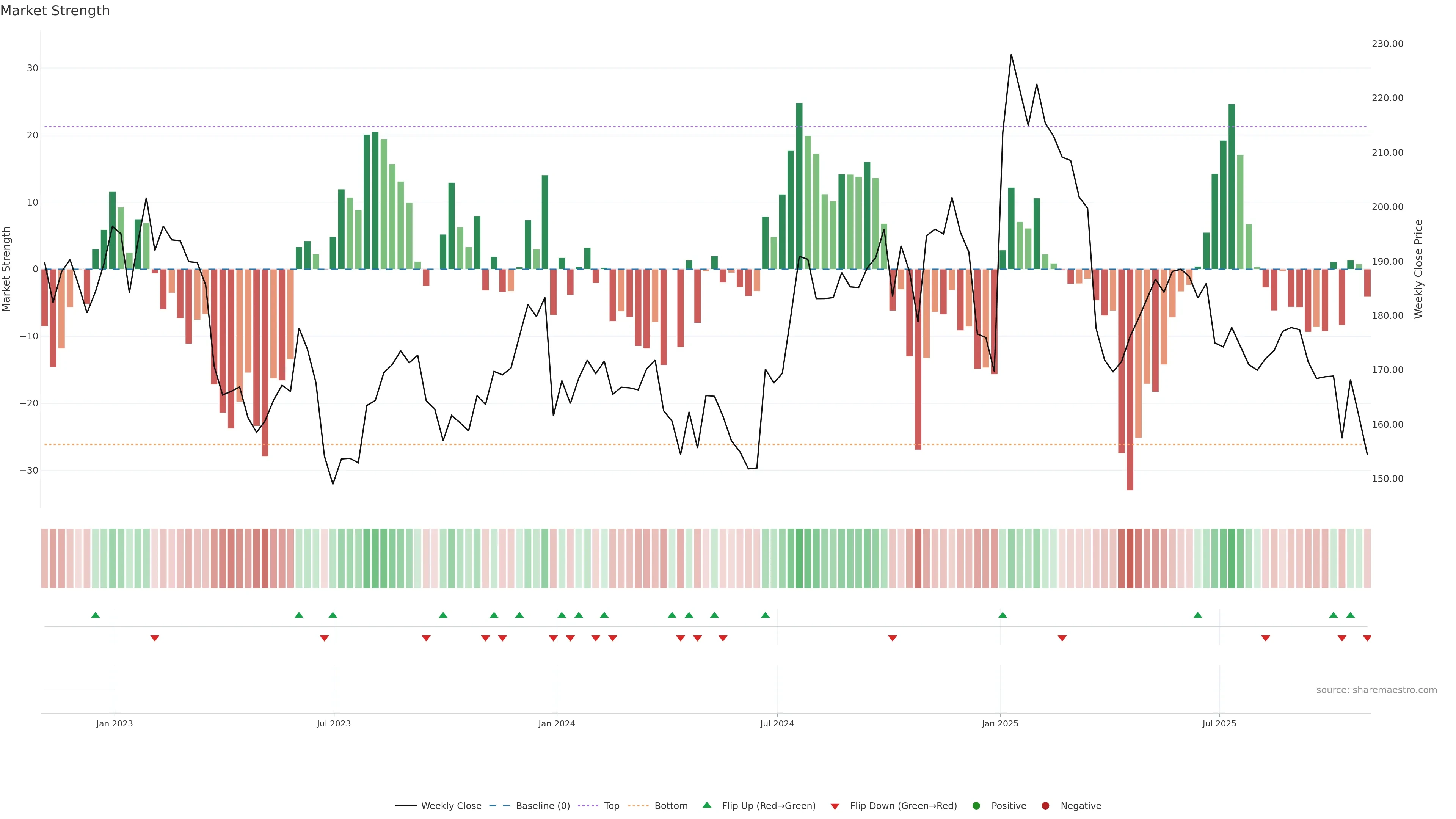The height and width of the screenshot is (819, 1456).
Task: Click the Market Strength chart title
Action: (55, 11)
